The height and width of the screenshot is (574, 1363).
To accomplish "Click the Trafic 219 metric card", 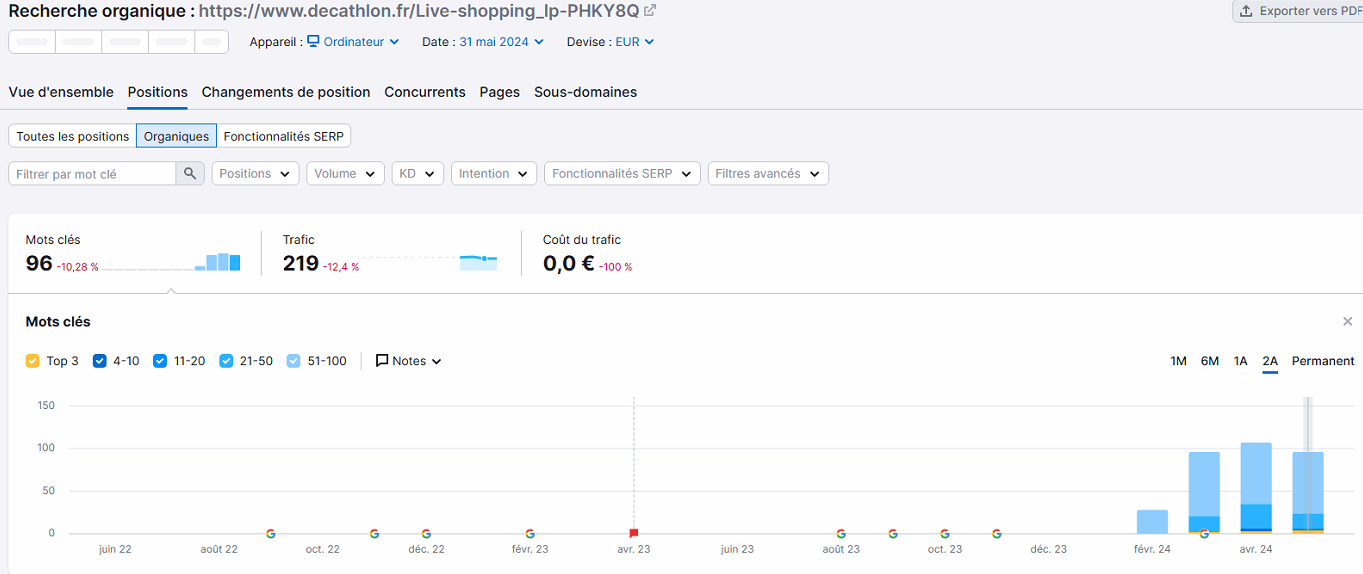I will [x=390, y=255].
